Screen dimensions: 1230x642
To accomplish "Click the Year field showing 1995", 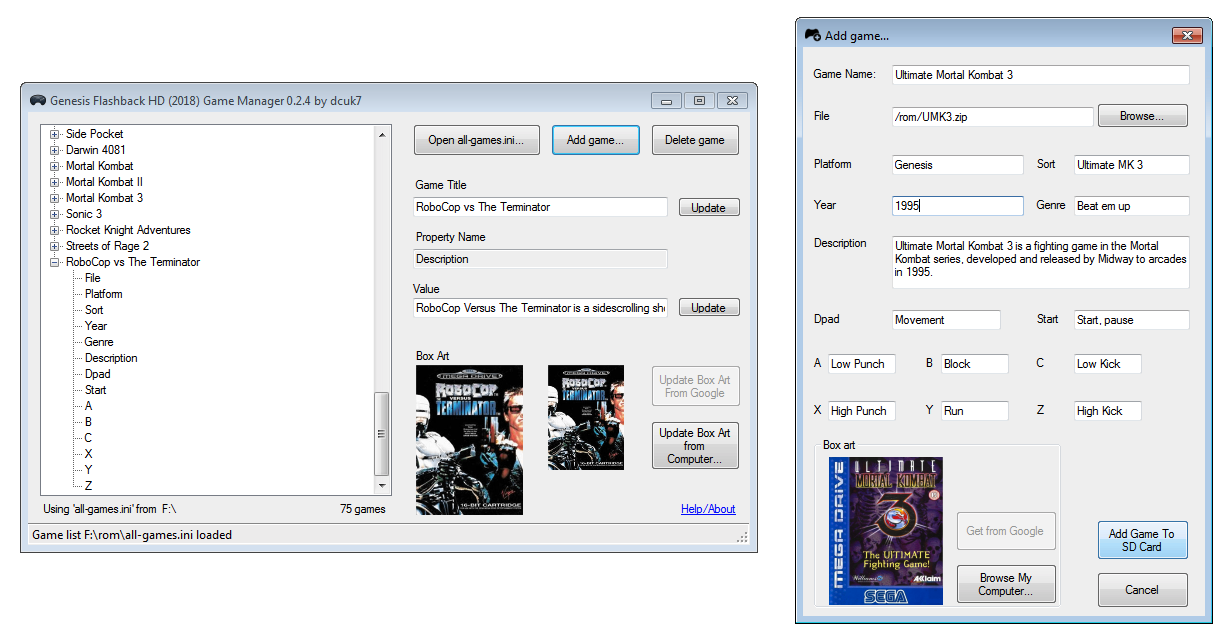I will coord(958,206).
